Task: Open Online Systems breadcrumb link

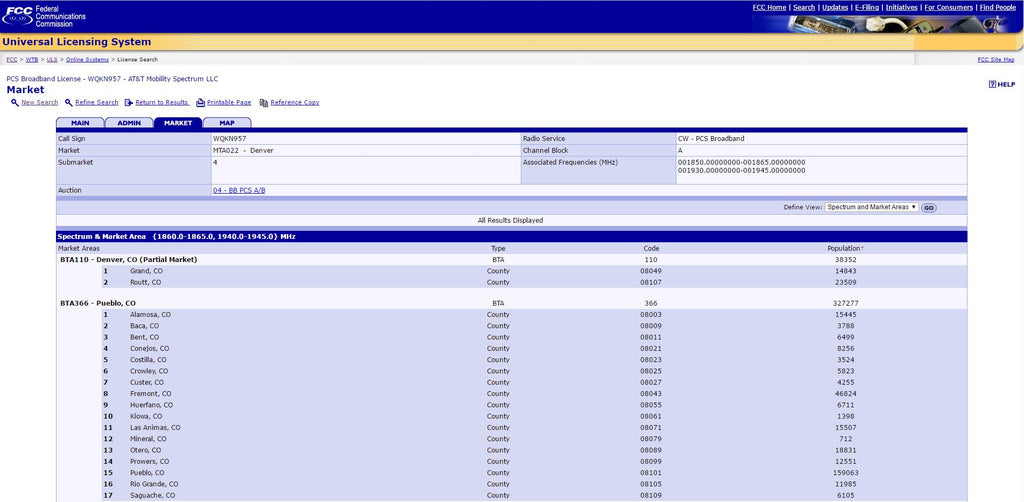Action: point(88,59)
